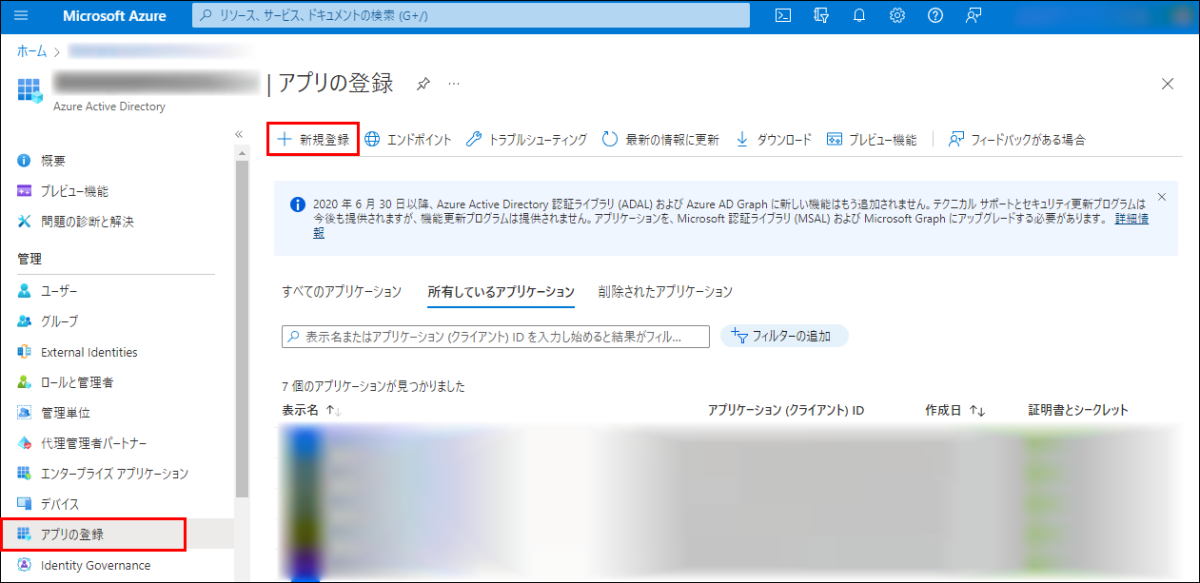Click the top search bar for resources
Screen dimensions: 1200x583
pyautogui.click(x=471, y=15)
